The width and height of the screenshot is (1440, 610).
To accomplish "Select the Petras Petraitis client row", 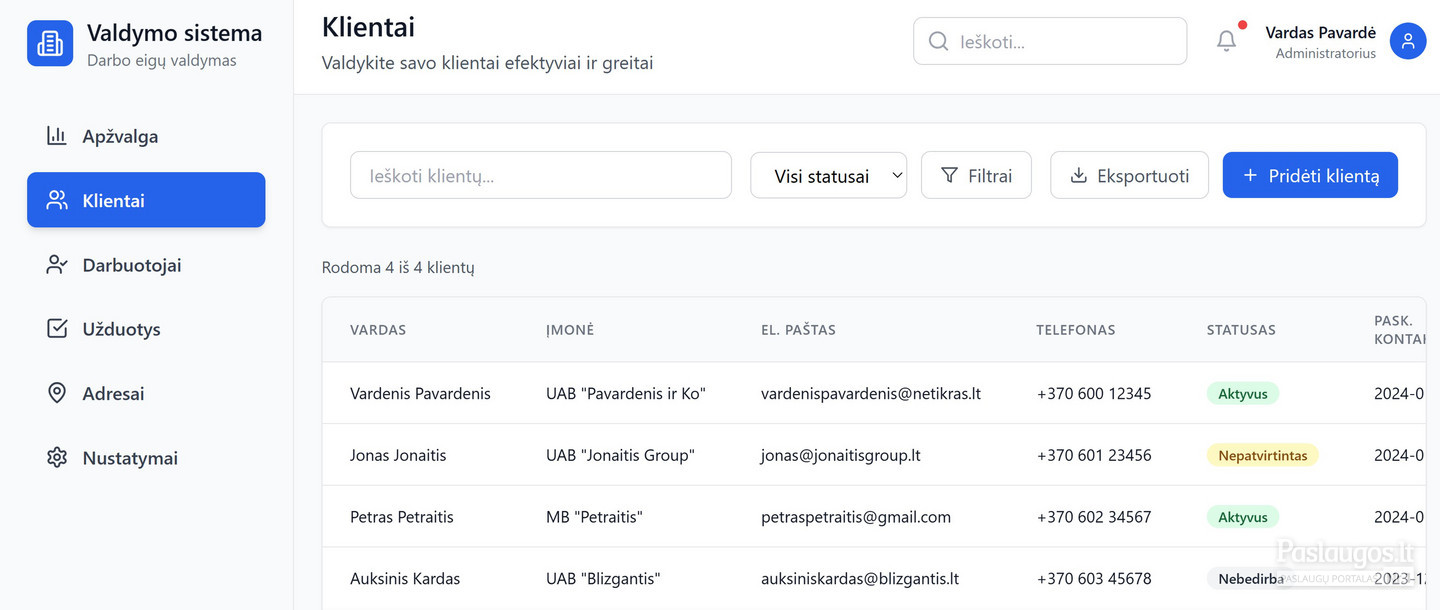I will pyautogui.click(x=874, y=517).
